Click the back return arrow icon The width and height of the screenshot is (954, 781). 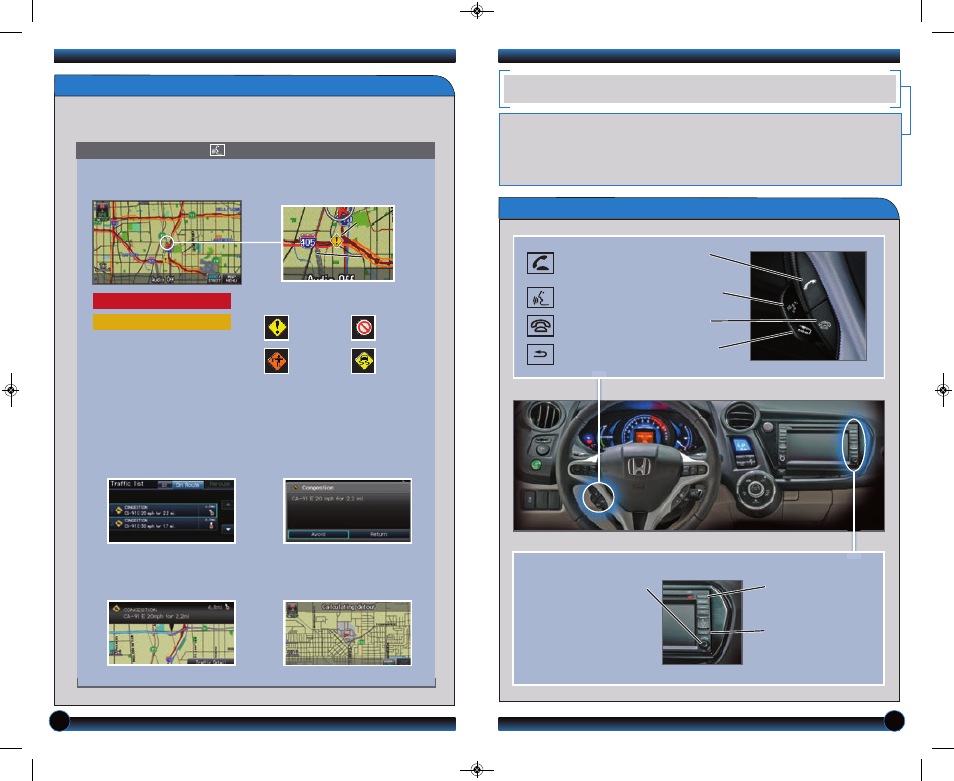pos(540,354)
